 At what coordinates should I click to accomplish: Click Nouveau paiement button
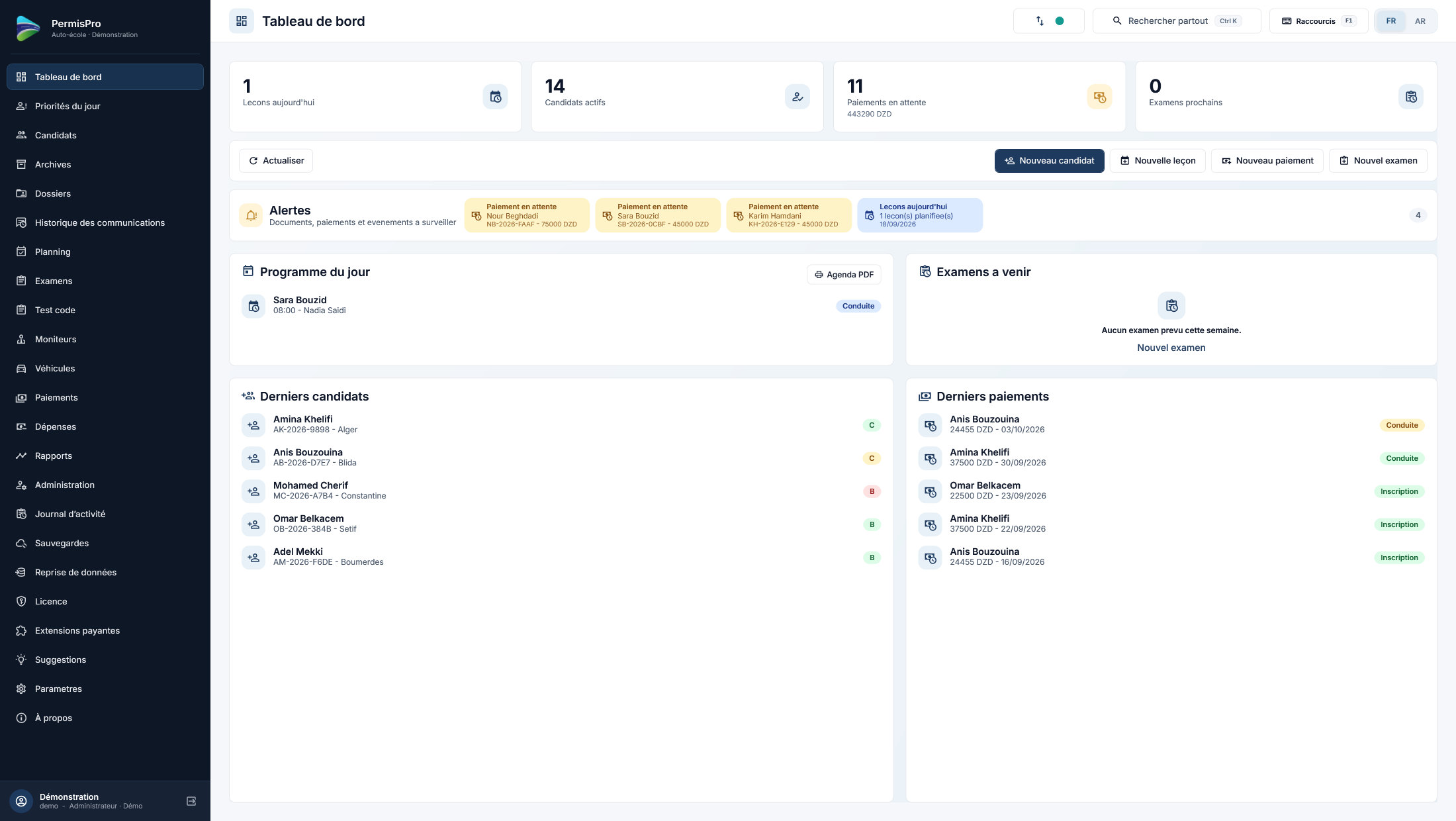[x=1267, y=161]
